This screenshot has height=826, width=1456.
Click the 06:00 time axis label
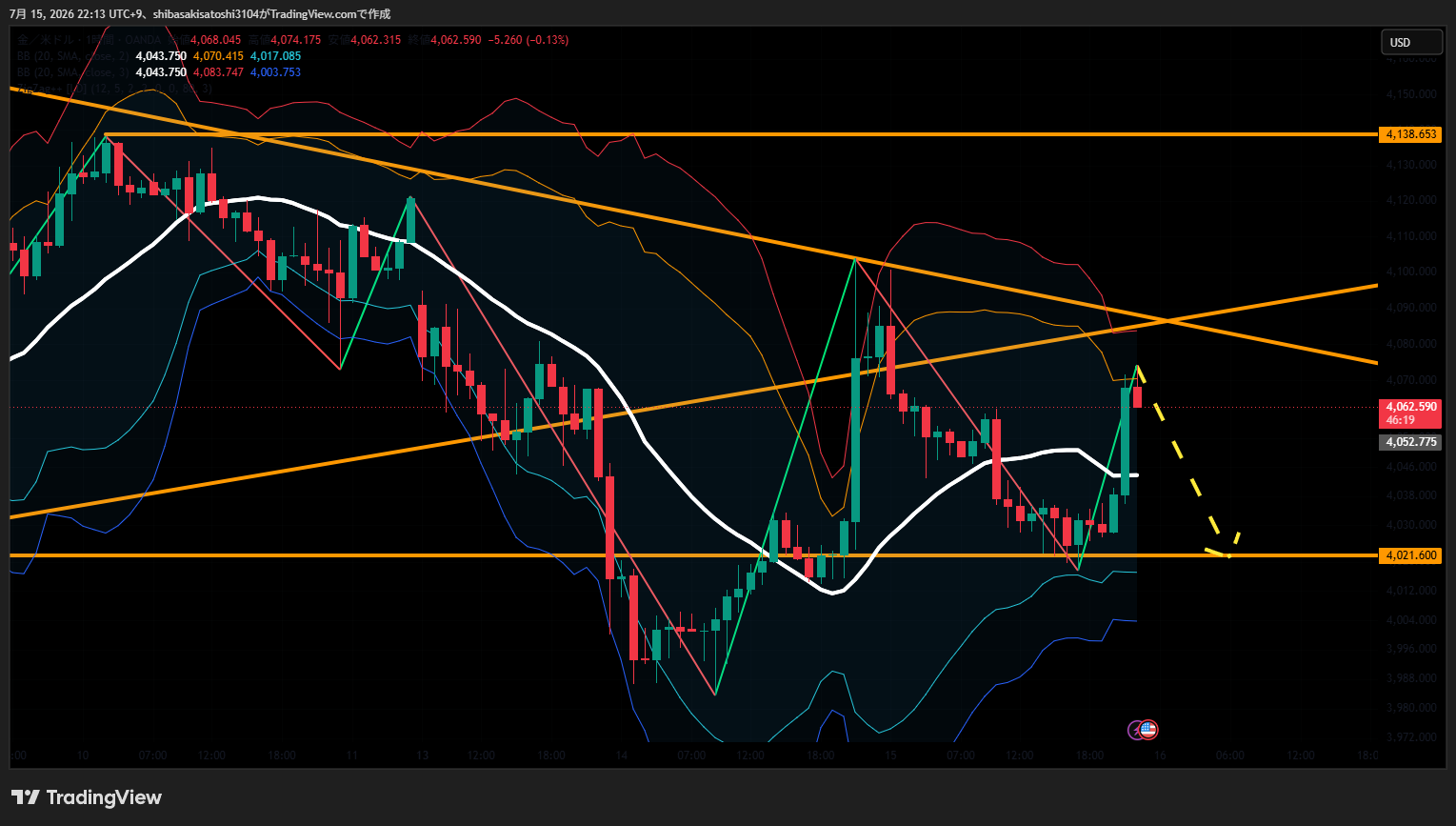click(x=1229, y=755)
